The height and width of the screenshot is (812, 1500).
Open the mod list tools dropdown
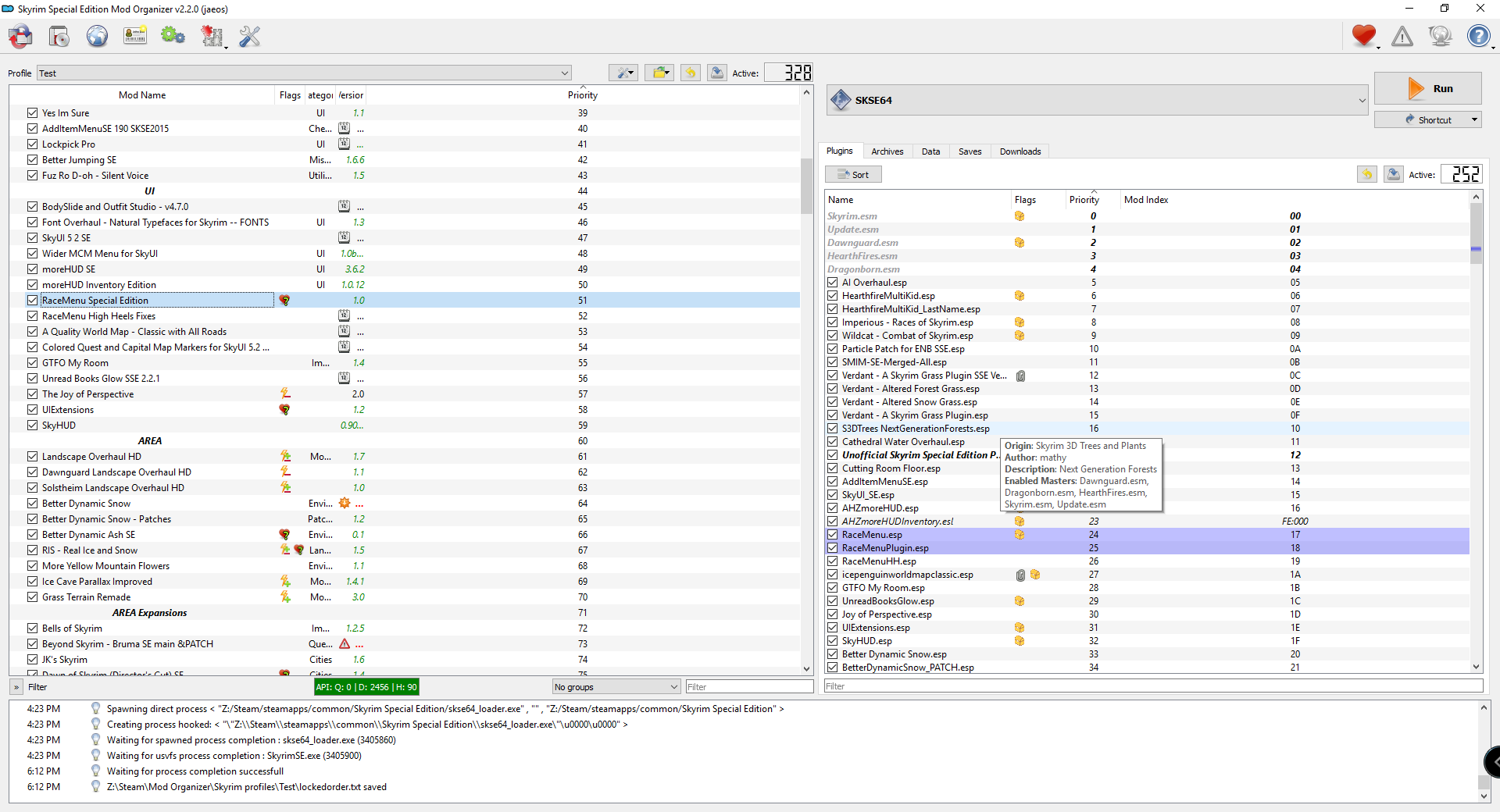click(x=623, y=73)
